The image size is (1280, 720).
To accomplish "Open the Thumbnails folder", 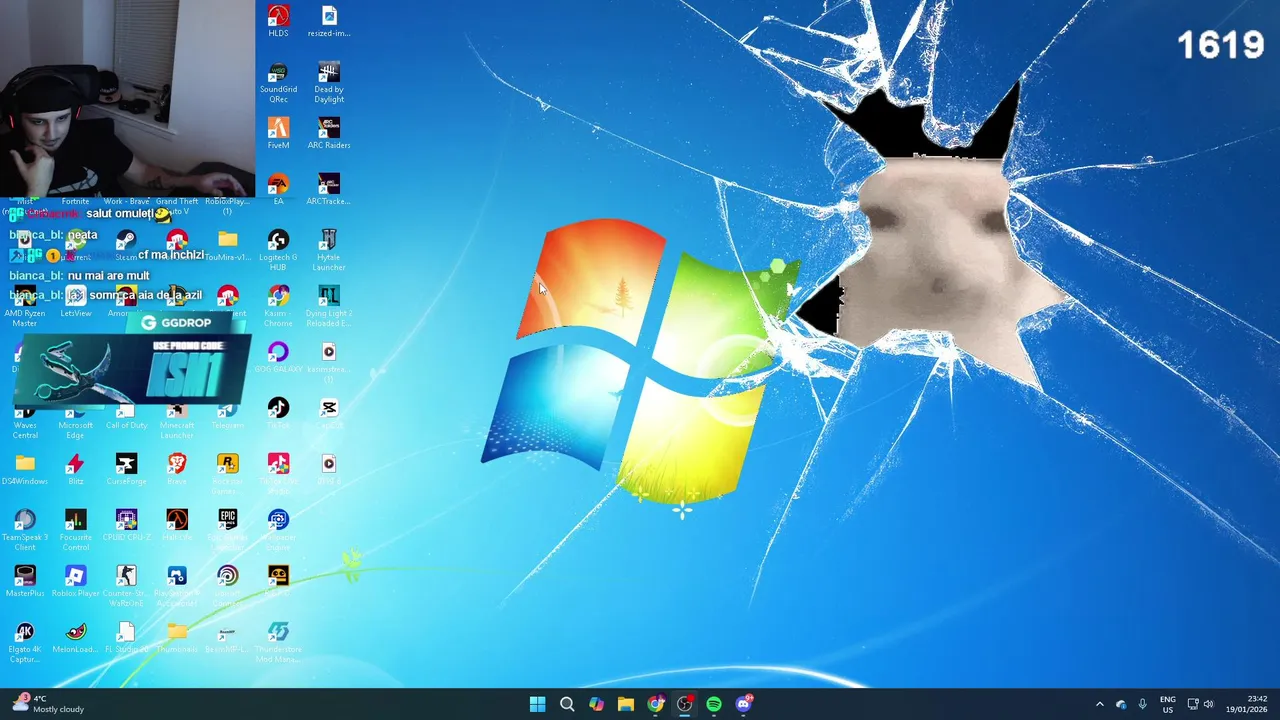I will [177, 637].
